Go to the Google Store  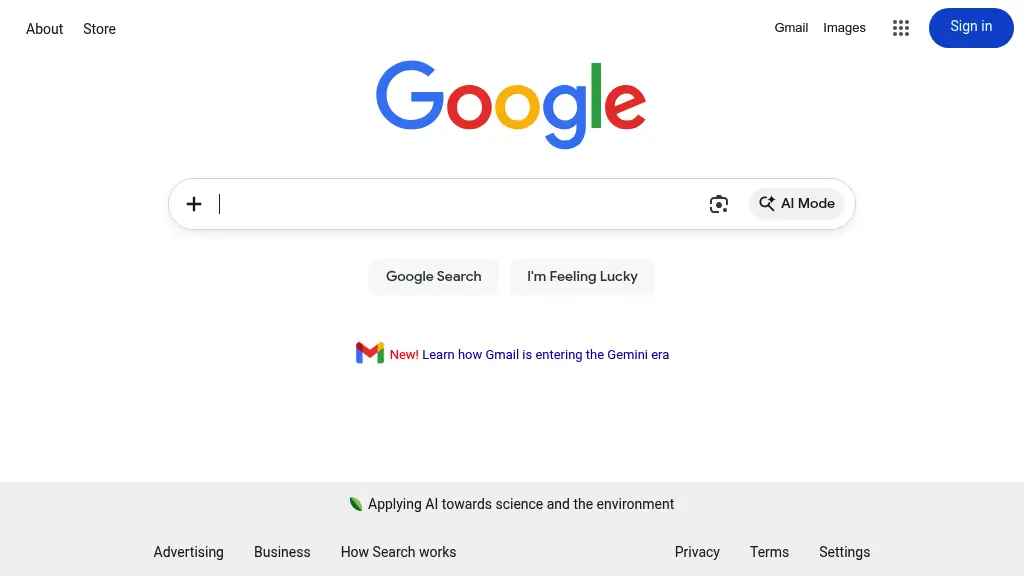tap(99, 29)
